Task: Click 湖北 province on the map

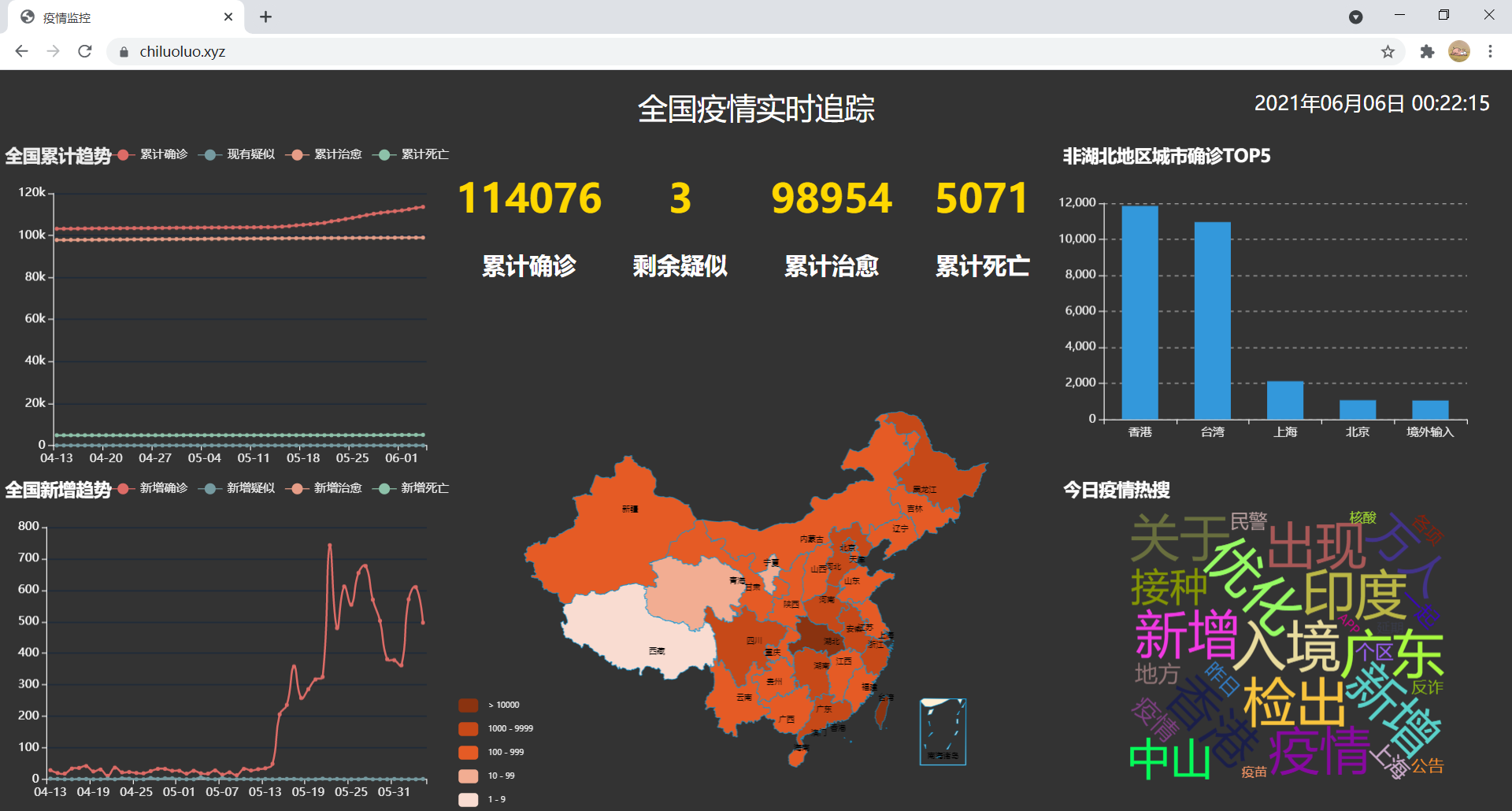Action: coord(819,636)
